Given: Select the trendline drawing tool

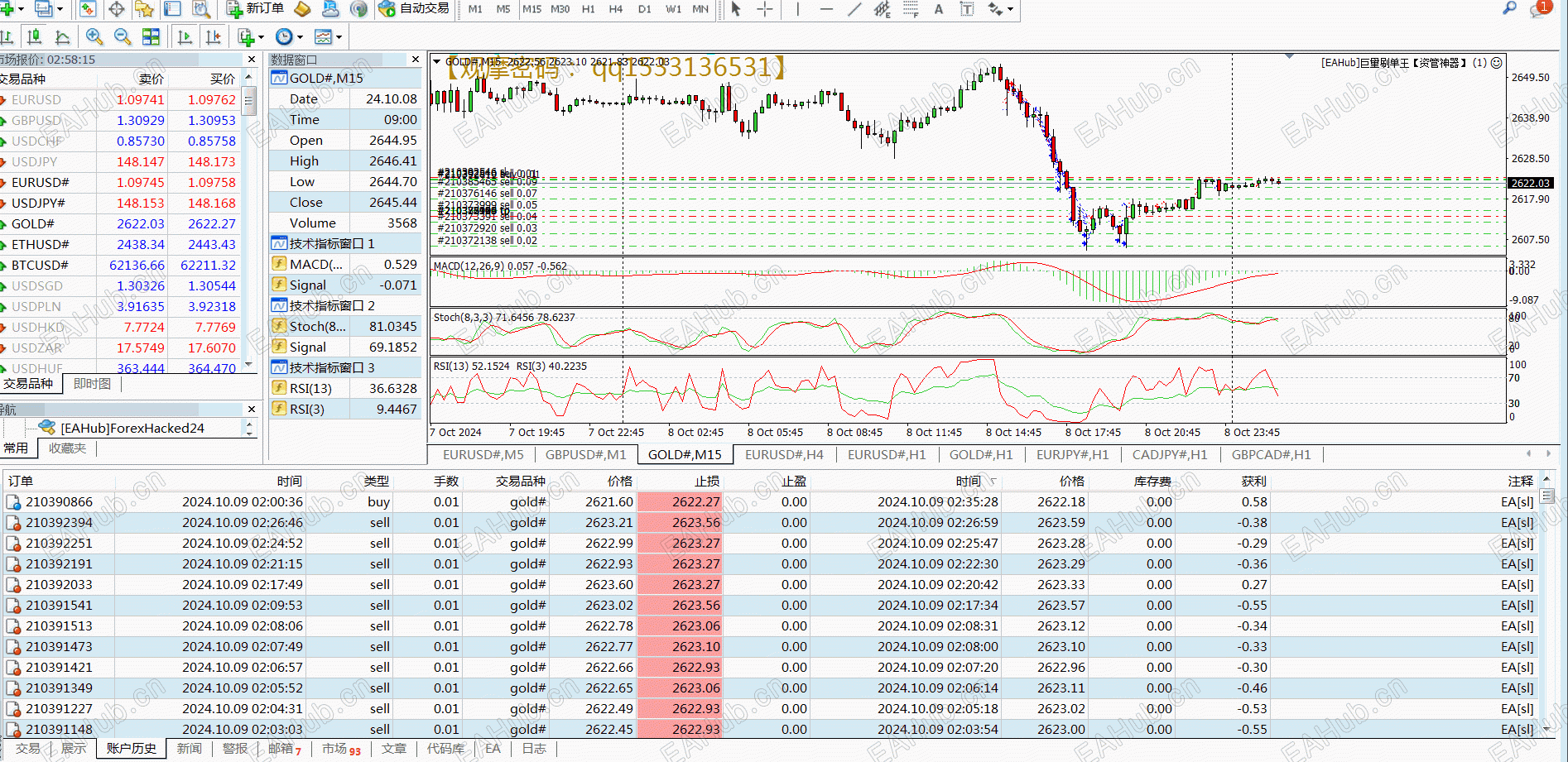Looking at the screenshot, I should (x=854, y=9).
